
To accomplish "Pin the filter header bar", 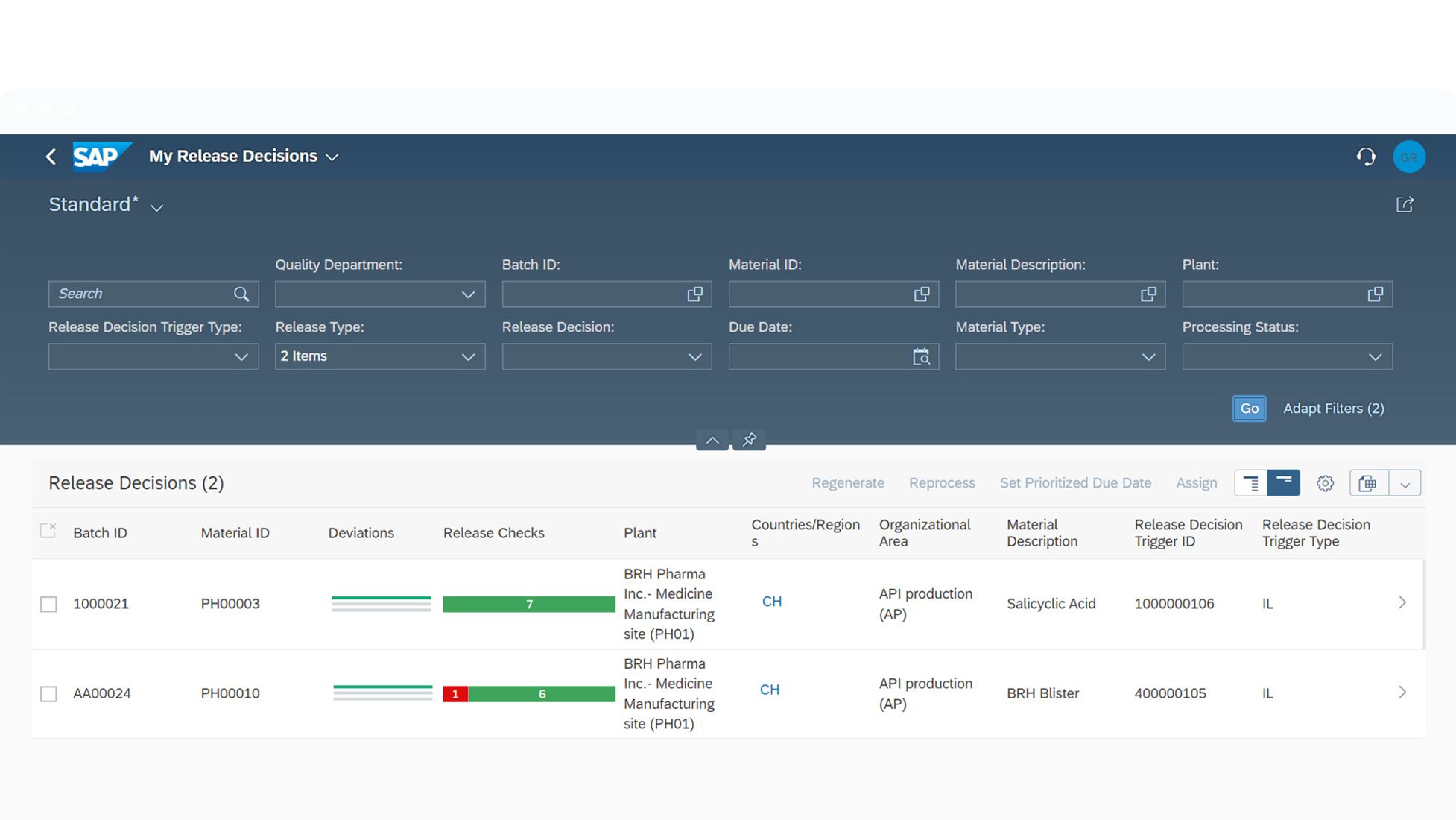I will (749, 440).
